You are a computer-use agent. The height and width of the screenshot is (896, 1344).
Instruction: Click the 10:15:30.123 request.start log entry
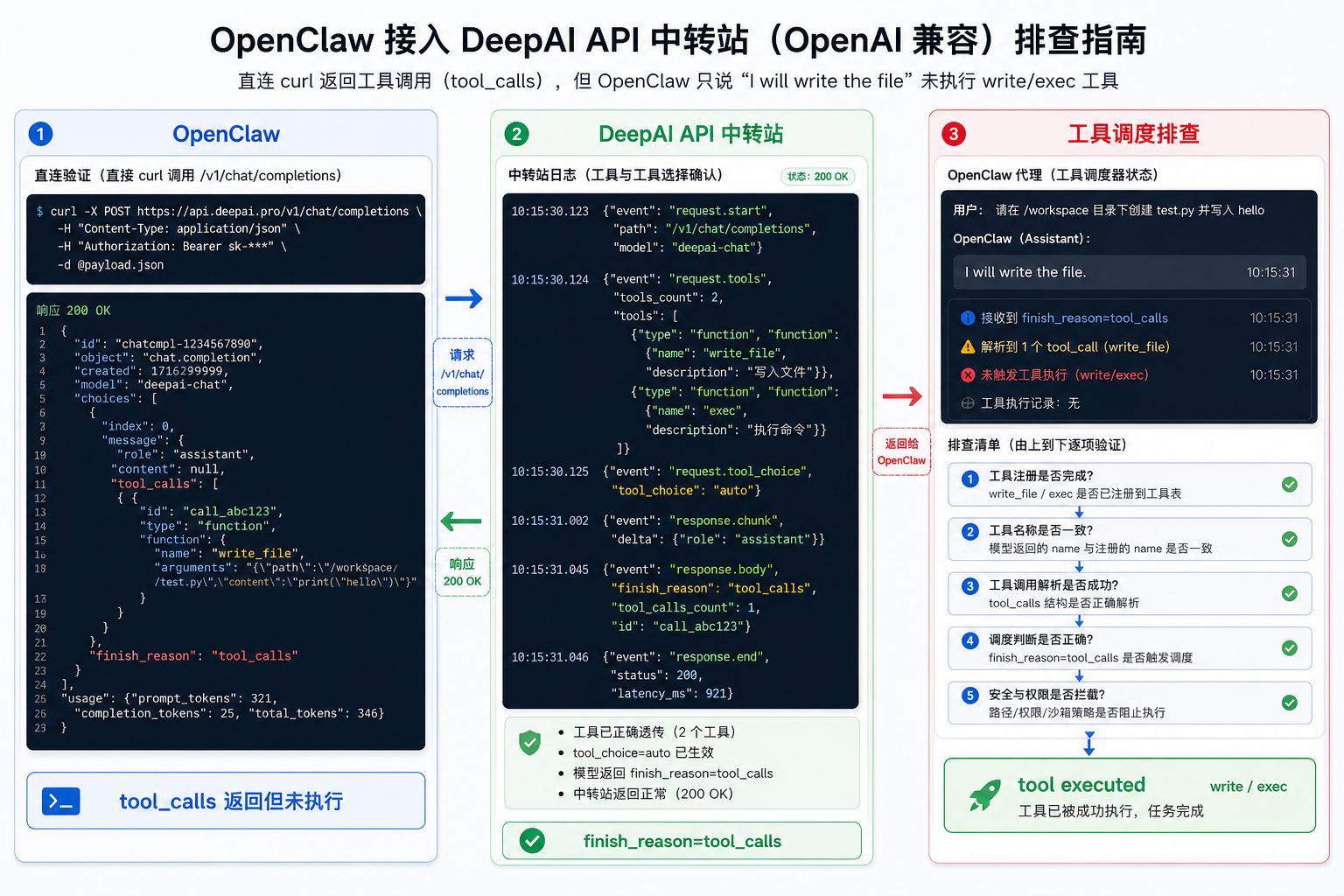click(663, 229)
